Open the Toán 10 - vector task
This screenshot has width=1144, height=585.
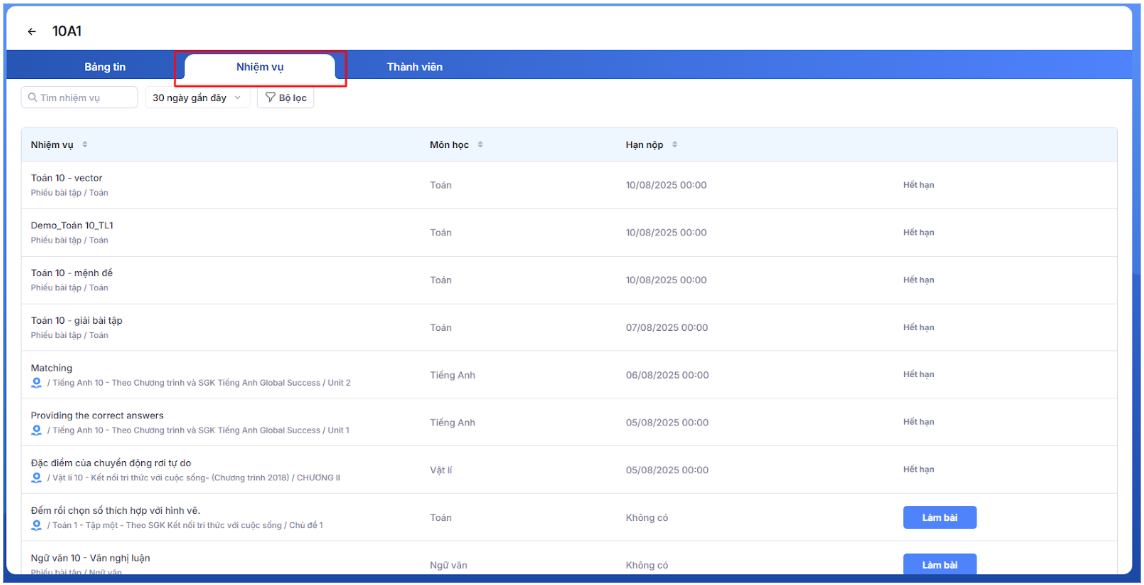tap(67, 178)
